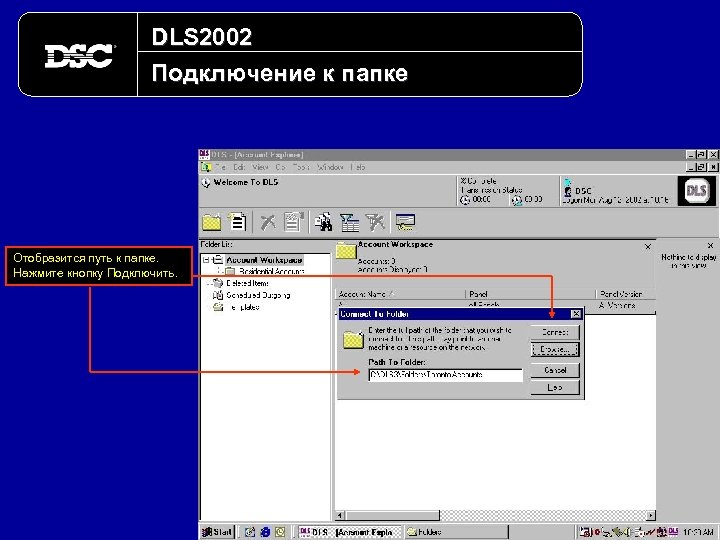
Task: Click Cancel in Connect To Folder dialog
Action: pos(555,370)
